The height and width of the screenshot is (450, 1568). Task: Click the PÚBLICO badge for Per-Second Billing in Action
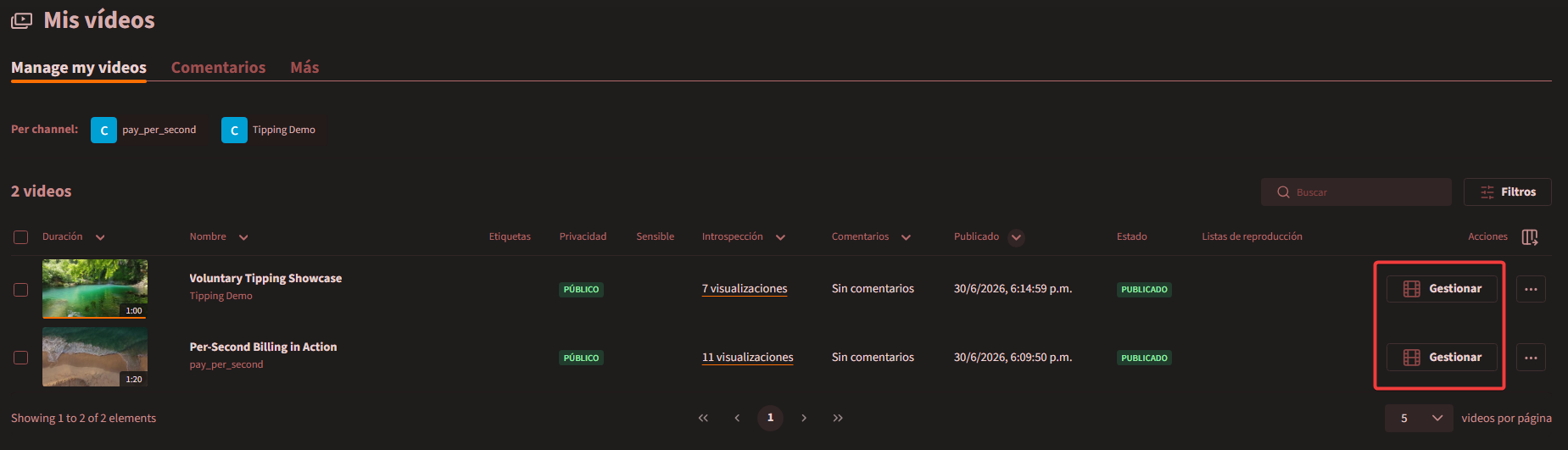(x=581, y=358)
